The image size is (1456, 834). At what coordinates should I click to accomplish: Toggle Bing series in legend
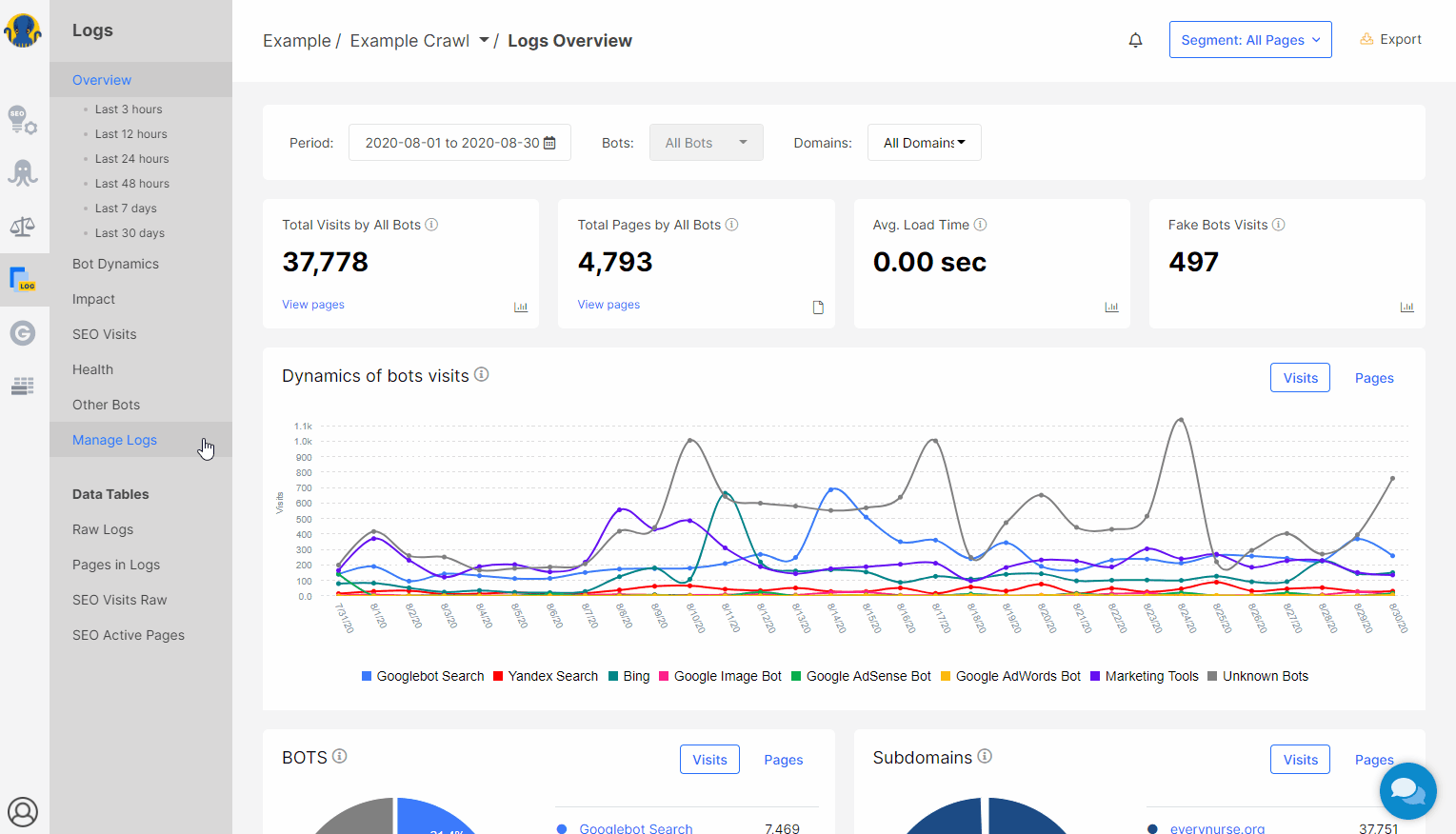629,676
